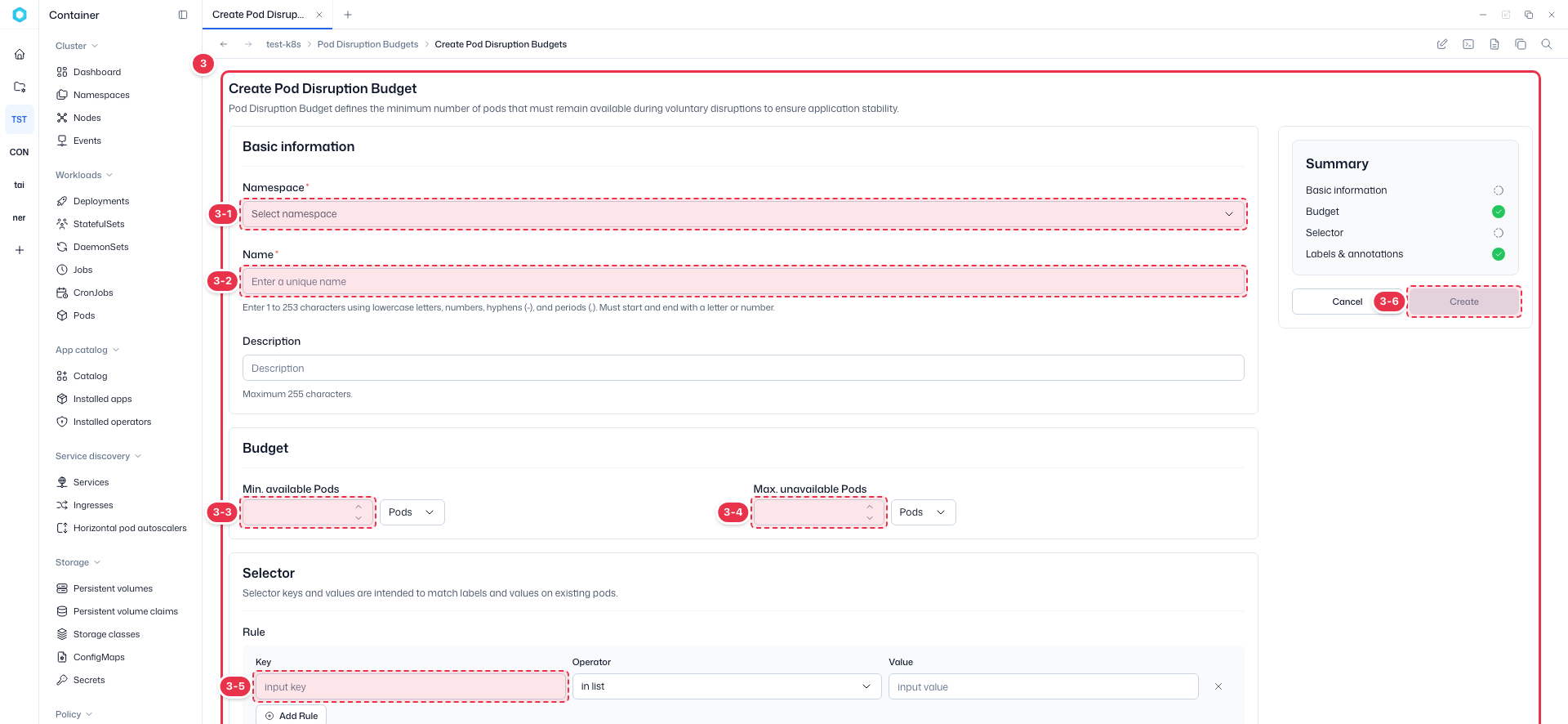Collapse the Workloads sidebar section
Screen dimensions: 1568x724
(x=84, y=175)
